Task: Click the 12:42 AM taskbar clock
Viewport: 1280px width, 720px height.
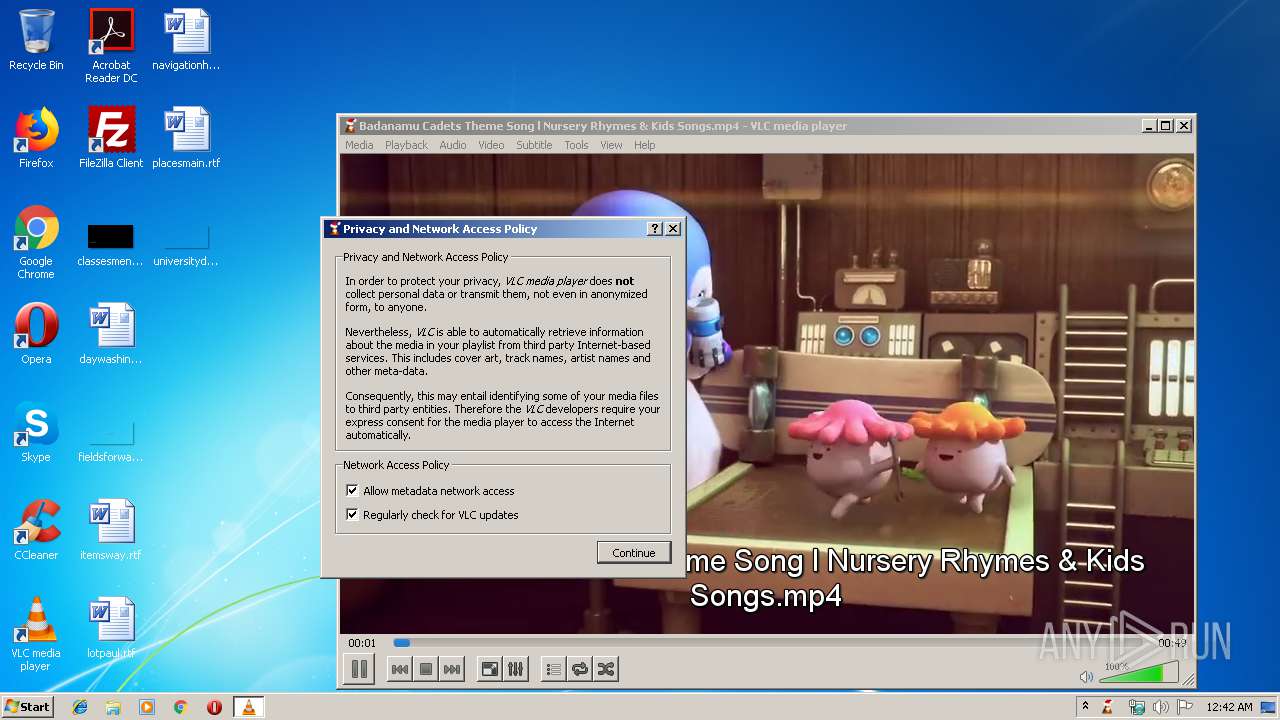Action: click(1229, 707)
